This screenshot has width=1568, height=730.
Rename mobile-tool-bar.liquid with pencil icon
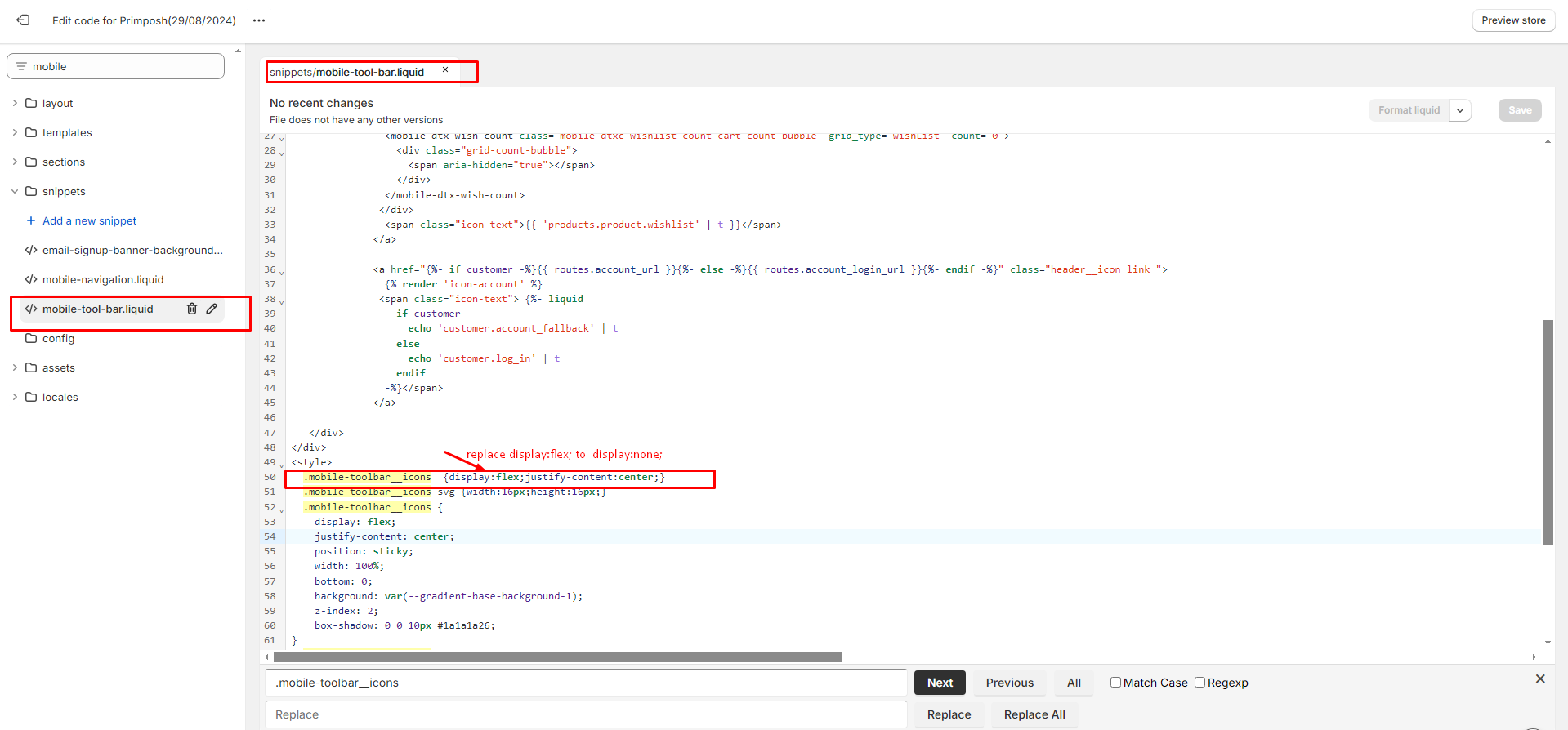212,309
